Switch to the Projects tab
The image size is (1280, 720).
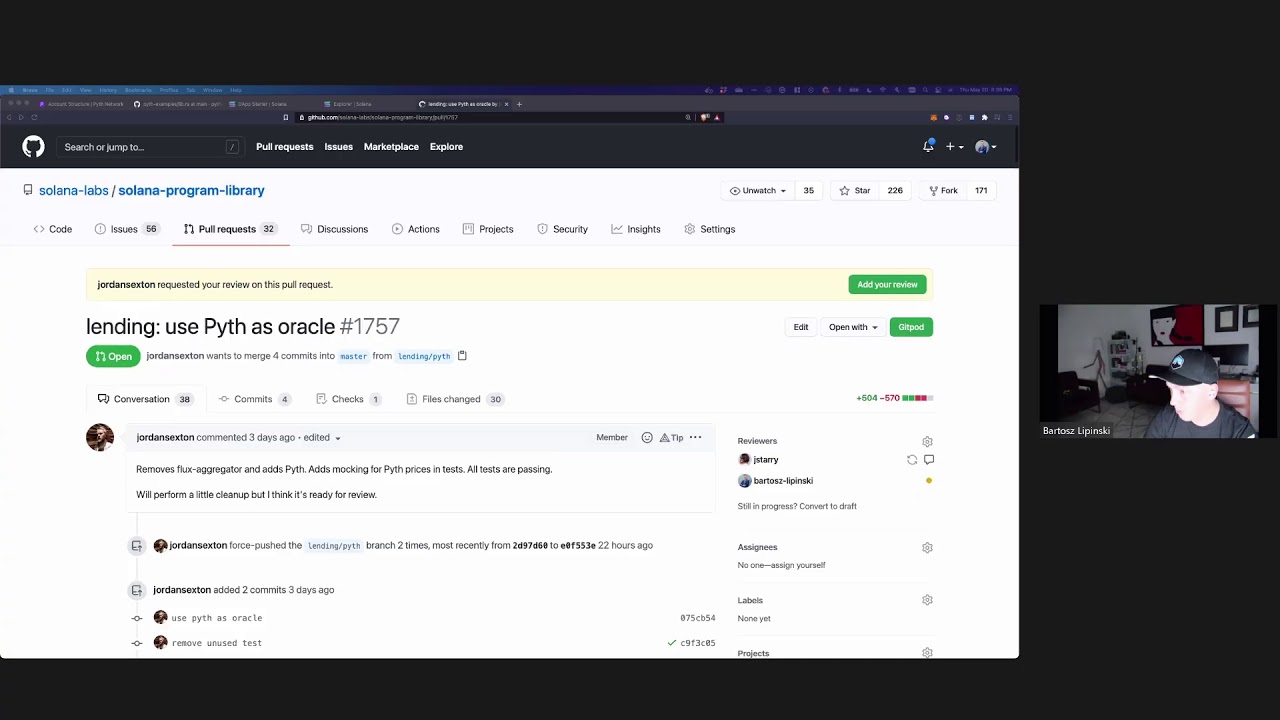coord(488,229)
